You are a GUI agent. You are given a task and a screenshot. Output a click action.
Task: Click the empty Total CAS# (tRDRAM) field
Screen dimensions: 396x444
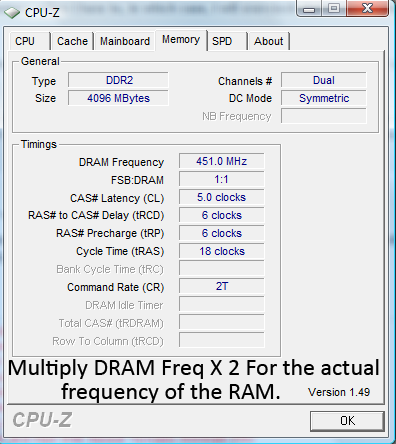coord(222,322)
